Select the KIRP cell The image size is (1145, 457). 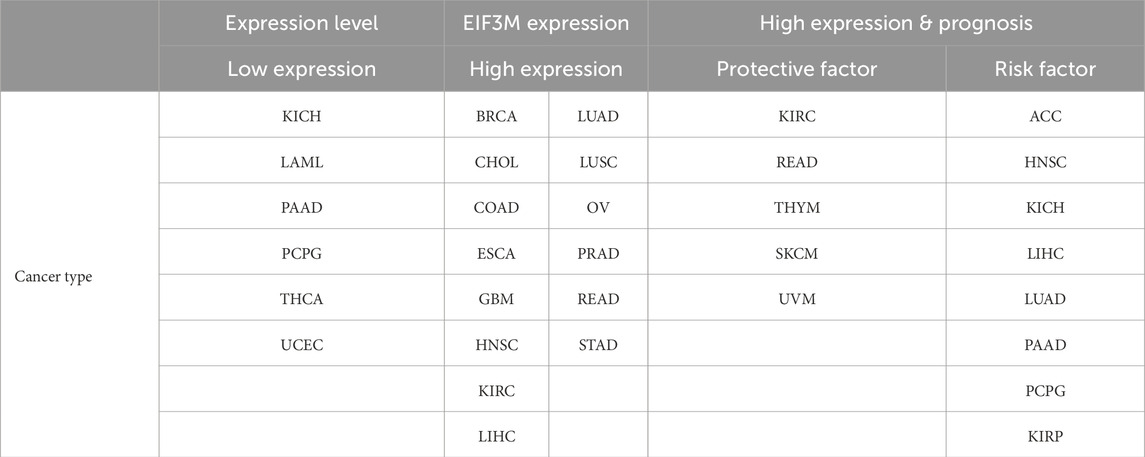1044,436
